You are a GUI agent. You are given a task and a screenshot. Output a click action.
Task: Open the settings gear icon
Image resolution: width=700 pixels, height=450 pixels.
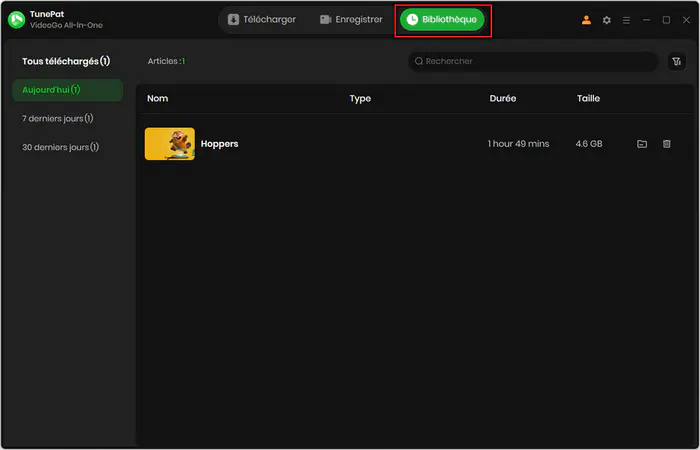[606, 20]
